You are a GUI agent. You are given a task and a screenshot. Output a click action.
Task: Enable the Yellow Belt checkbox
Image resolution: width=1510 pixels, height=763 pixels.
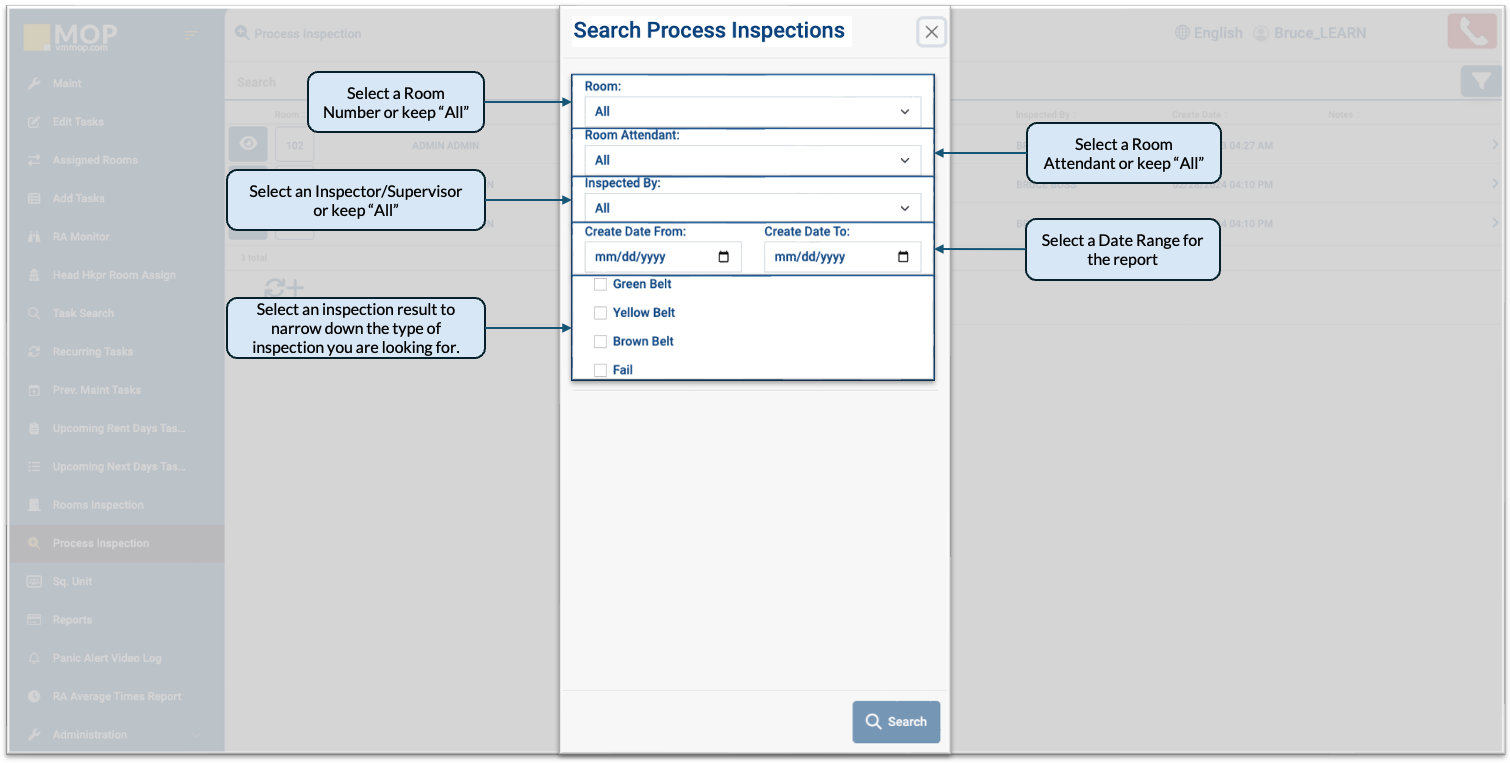[601, 313]
